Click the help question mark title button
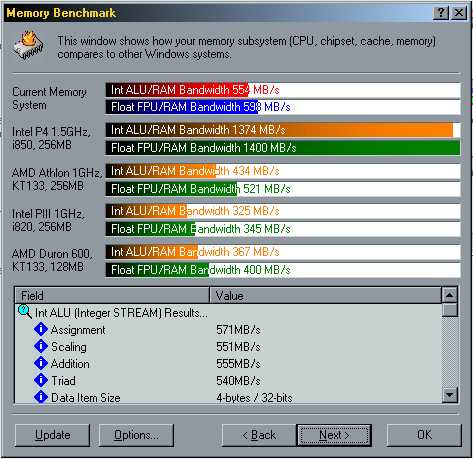The height and width of the screenshot is (459, 473). pyautogui.click(x=441, y=13)
